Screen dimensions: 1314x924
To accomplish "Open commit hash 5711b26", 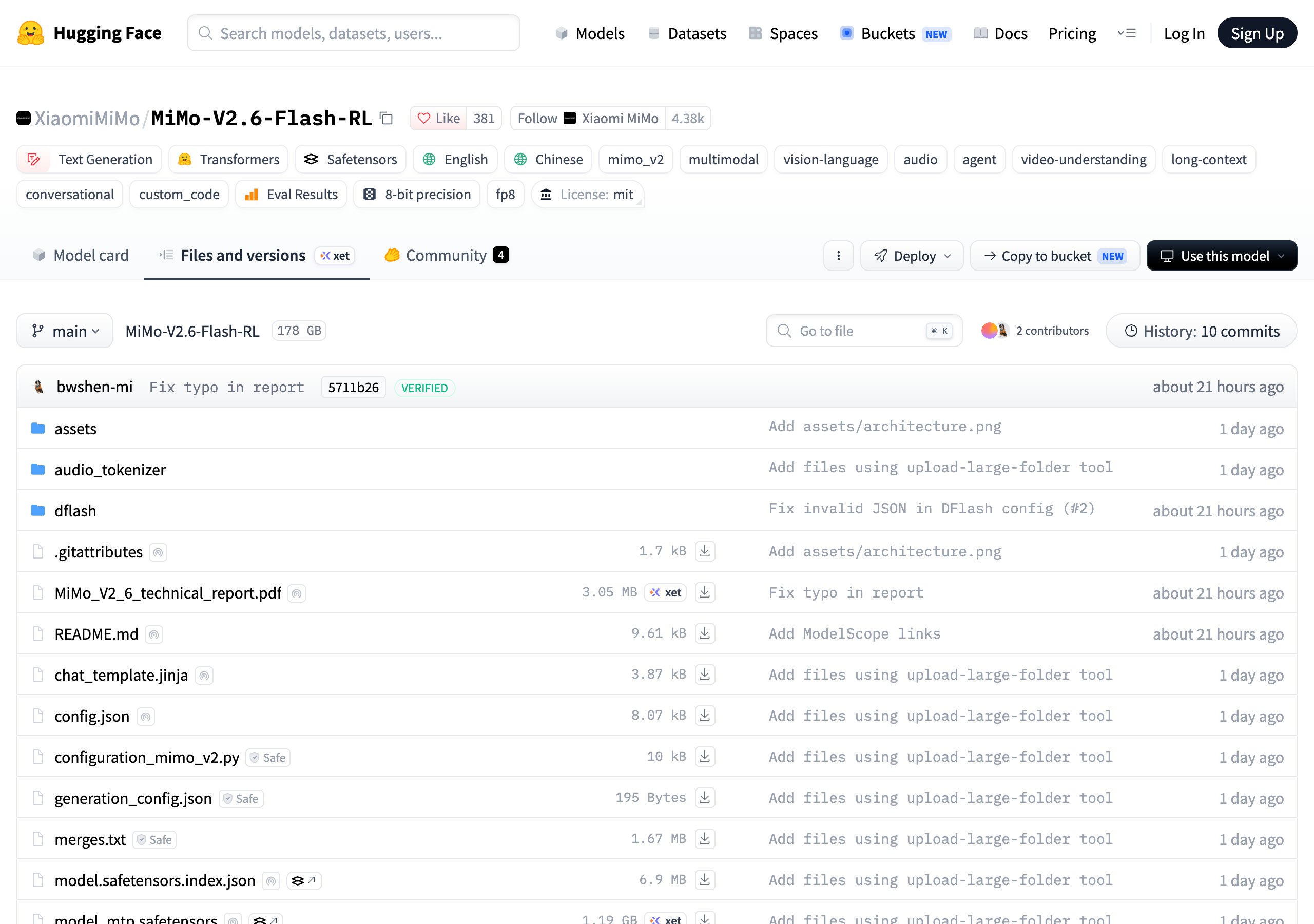I will coord(353,388).
